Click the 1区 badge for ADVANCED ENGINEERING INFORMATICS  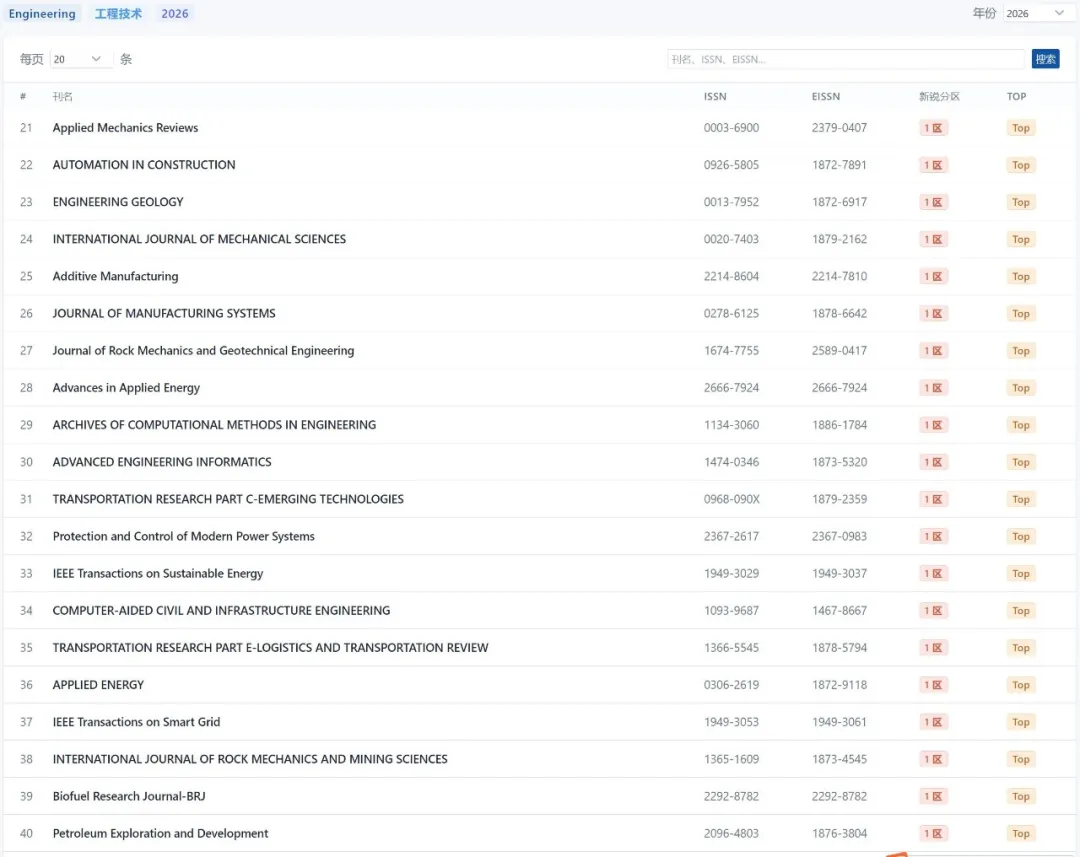point(933,462)
